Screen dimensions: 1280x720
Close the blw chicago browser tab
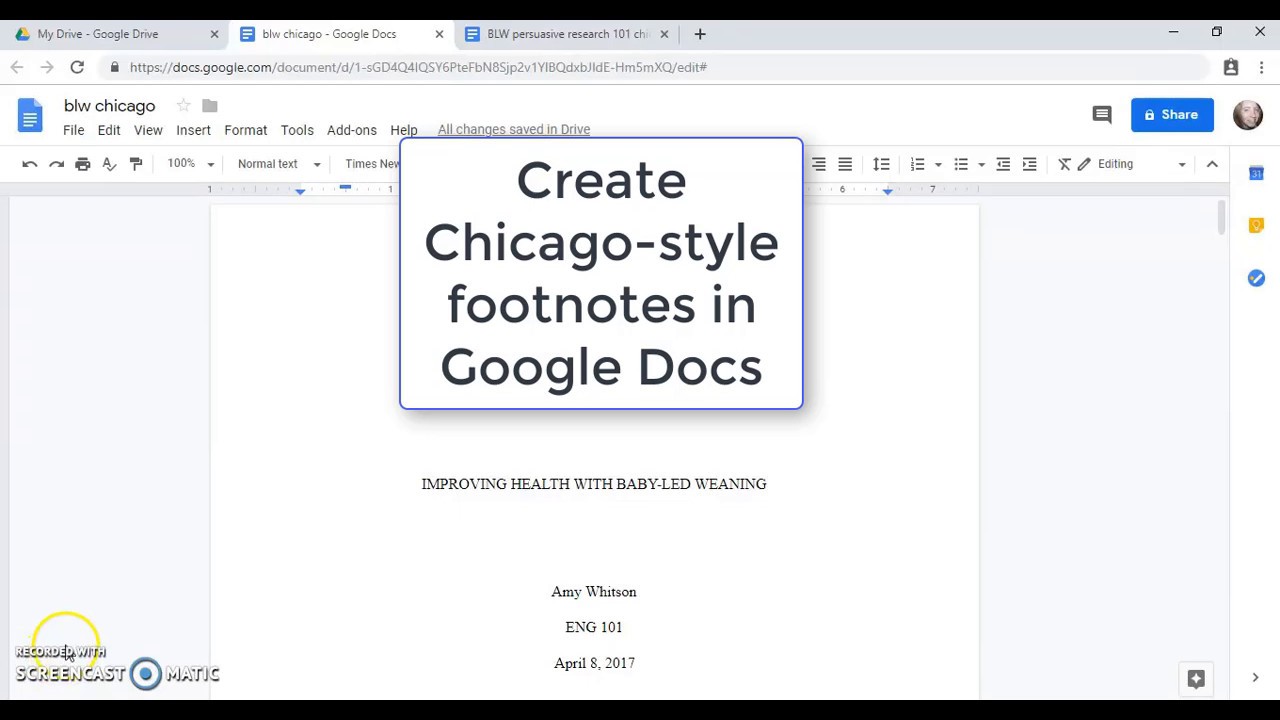[439, 34]
